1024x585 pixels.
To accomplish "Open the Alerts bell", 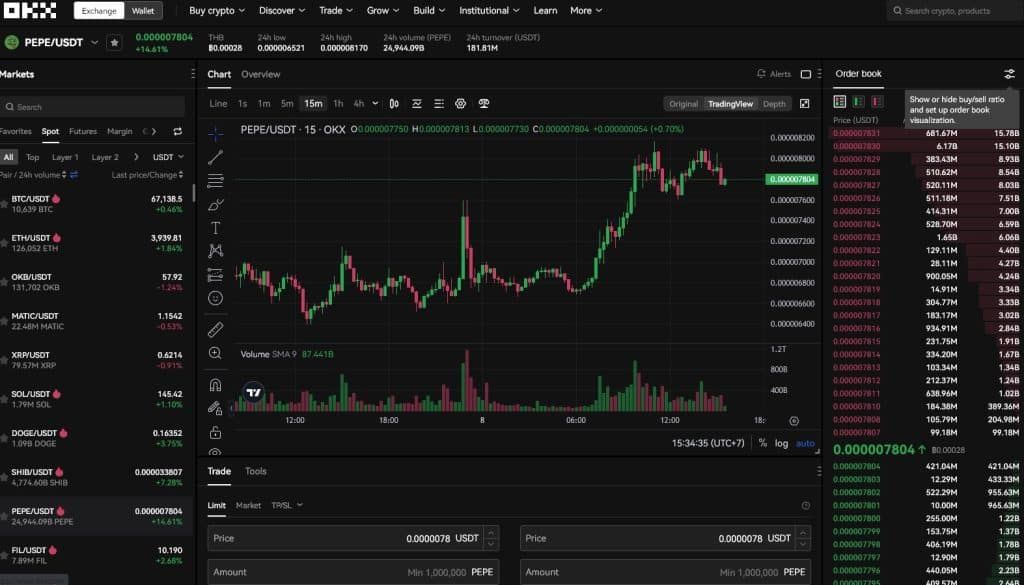I will pyautogui.click(x=774, y=74).
